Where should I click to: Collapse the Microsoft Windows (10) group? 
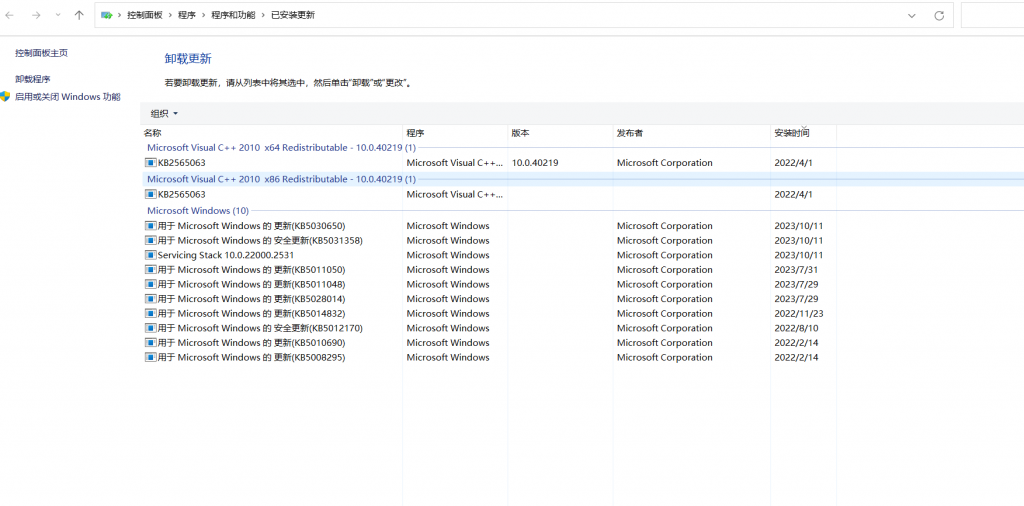pos(197,211)
